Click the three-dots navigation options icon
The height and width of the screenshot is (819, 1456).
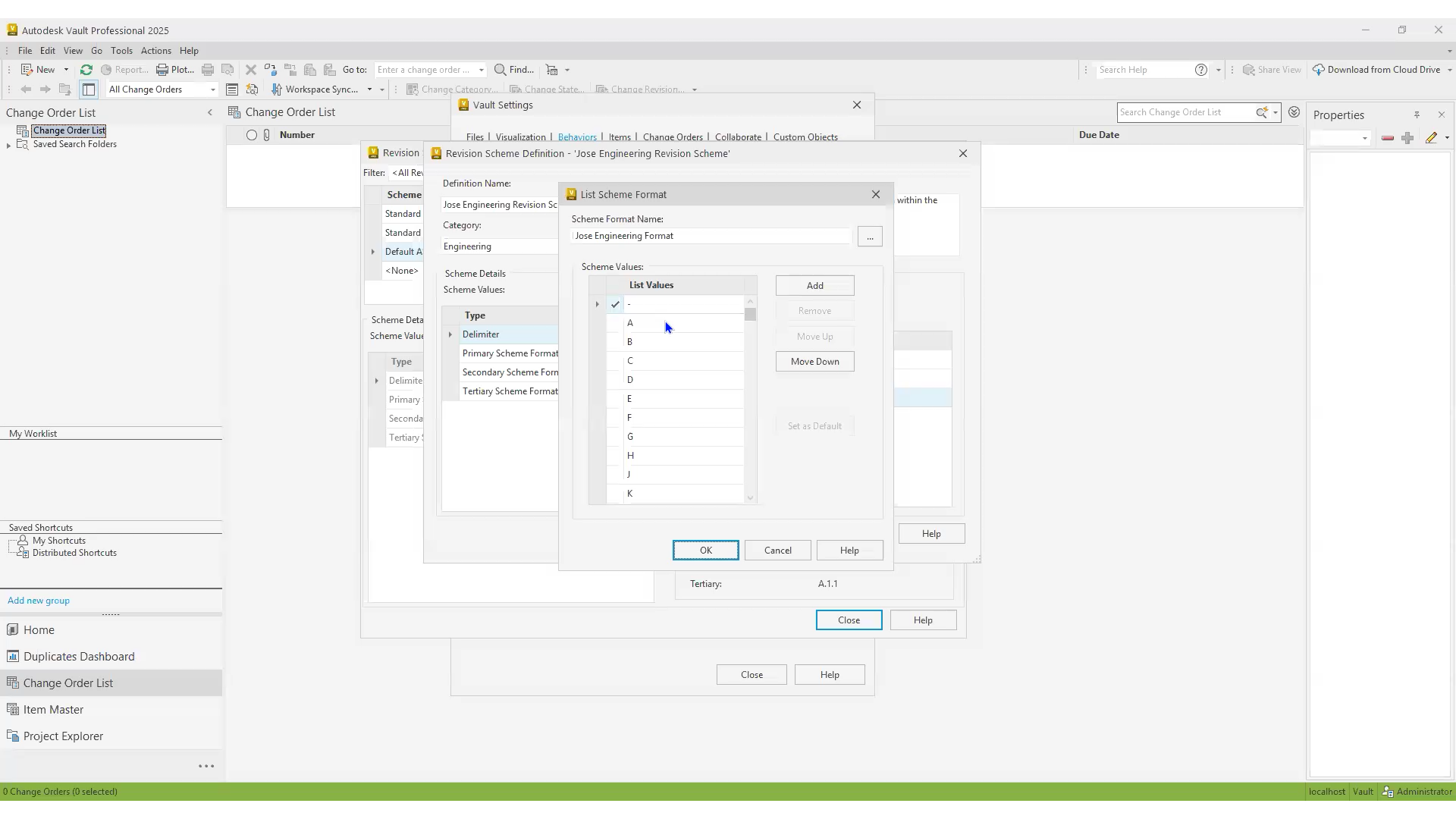pos(206,767)
